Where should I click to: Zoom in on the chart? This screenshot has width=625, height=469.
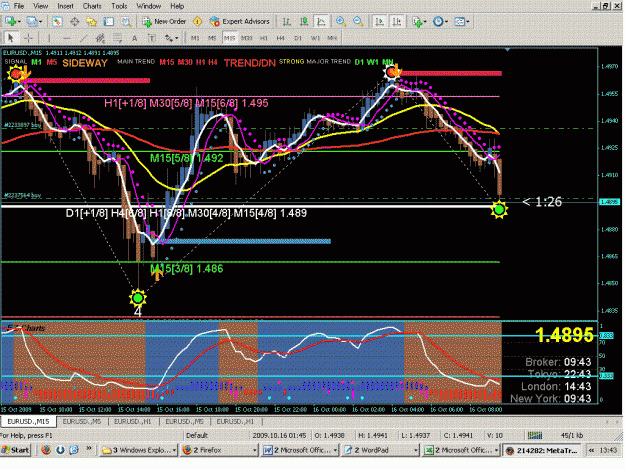coord(341,22)
